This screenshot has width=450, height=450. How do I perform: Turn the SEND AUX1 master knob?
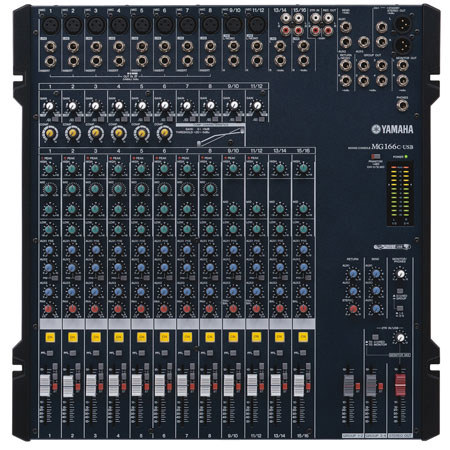pyautogui.click(x=376, y=274)
